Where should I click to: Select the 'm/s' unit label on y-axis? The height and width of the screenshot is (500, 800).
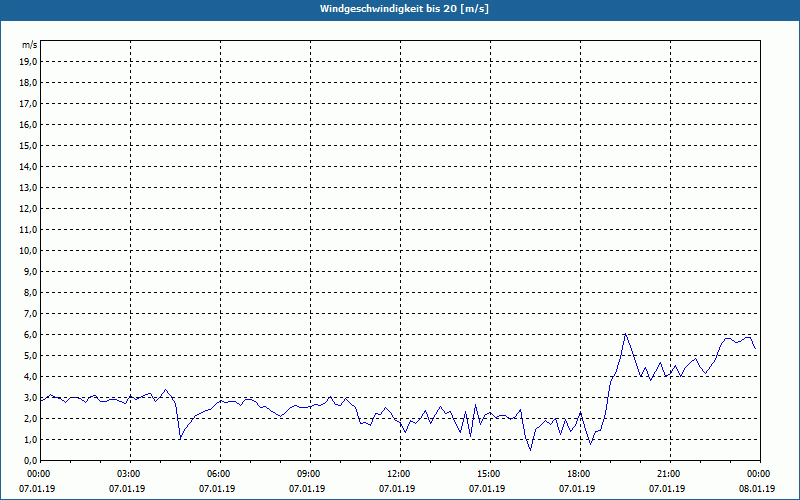point(30,45)
